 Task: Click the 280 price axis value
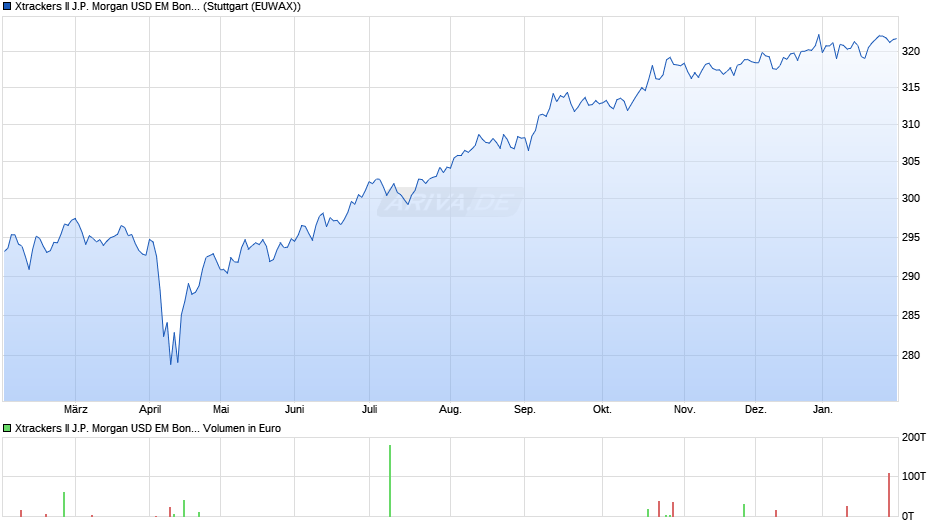point(911,356)
